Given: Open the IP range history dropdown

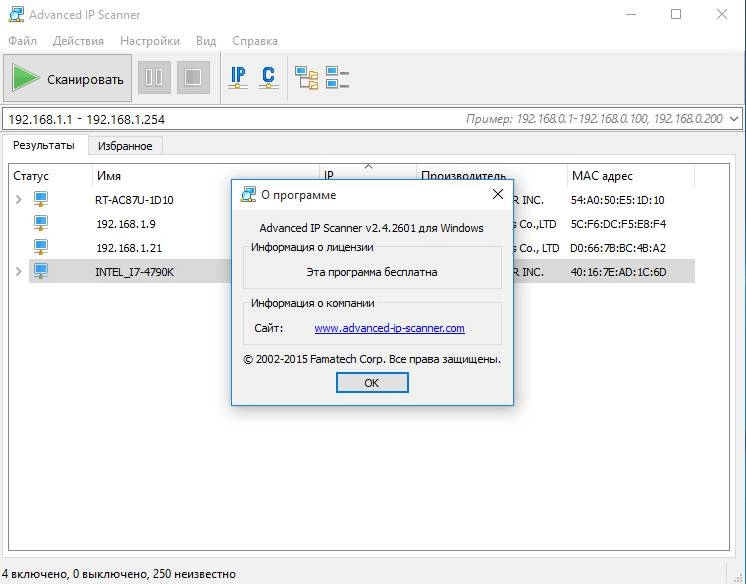Looking at the screenshot, I should [x=734, y=119].
